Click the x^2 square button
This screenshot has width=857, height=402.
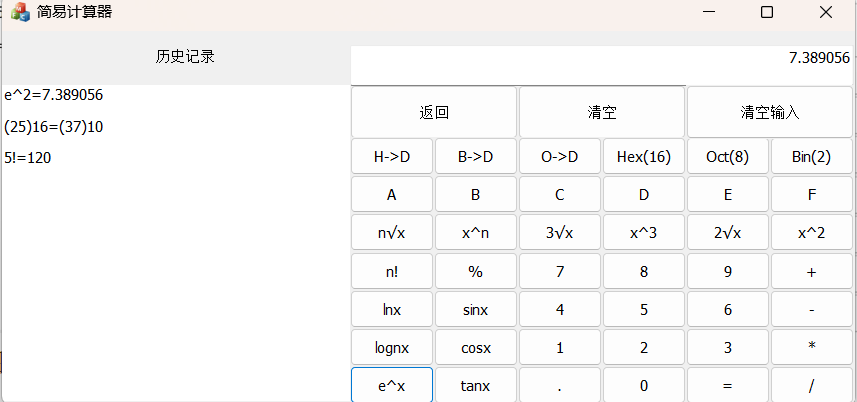[811, 232]
